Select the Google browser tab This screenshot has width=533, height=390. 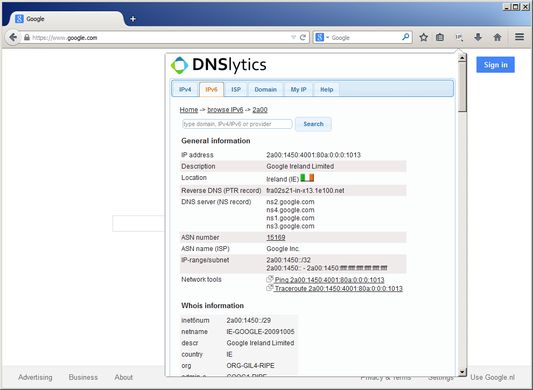click(66, 19)
